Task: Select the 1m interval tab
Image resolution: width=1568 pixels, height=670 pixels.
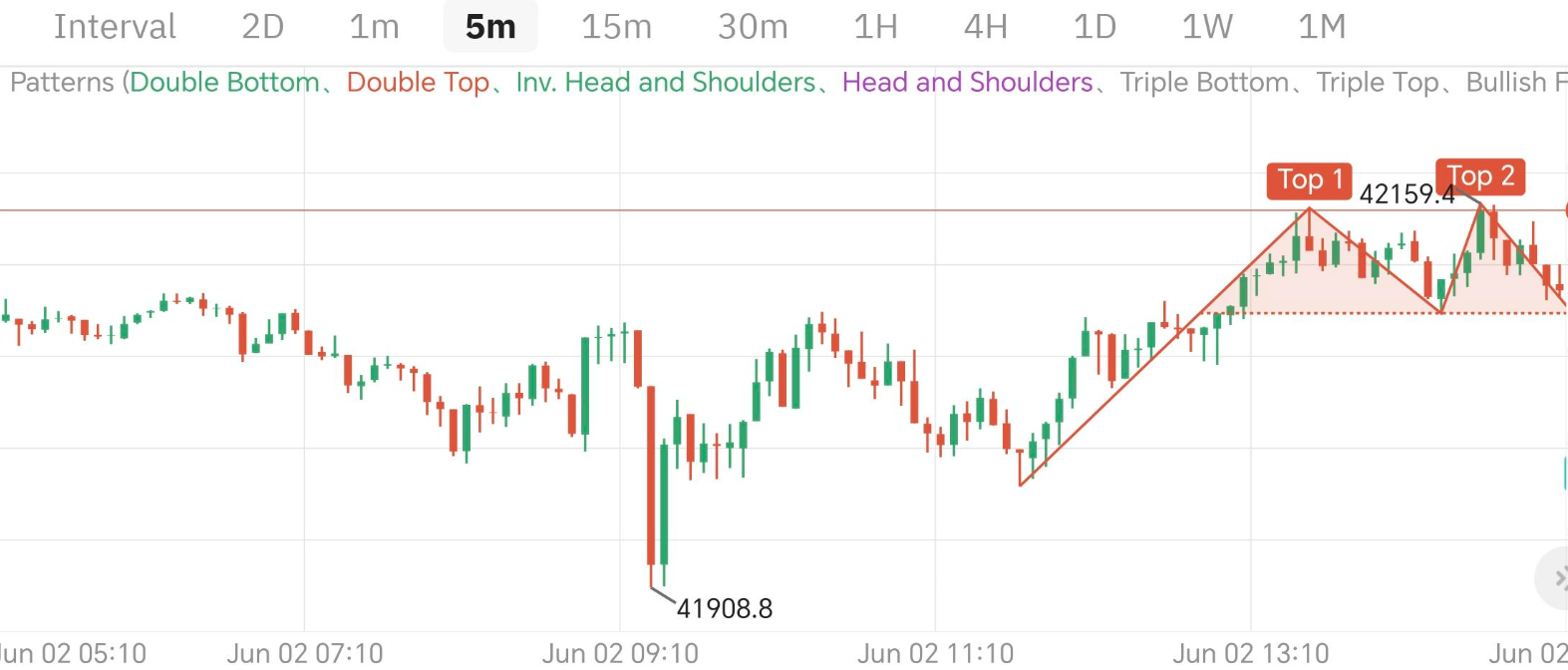Action: click(x=374, y=27)
